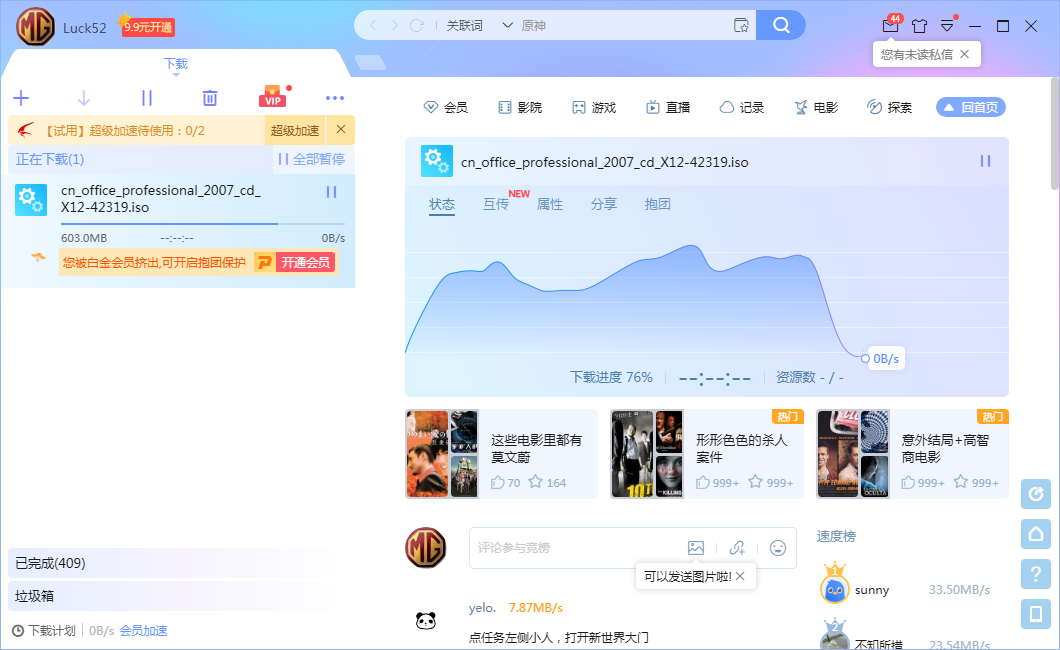This screenshot has height=650, width=1060.
Task: Like the 莫文蔚 card with thumbs-up 70
Action: tap(505, 482)
